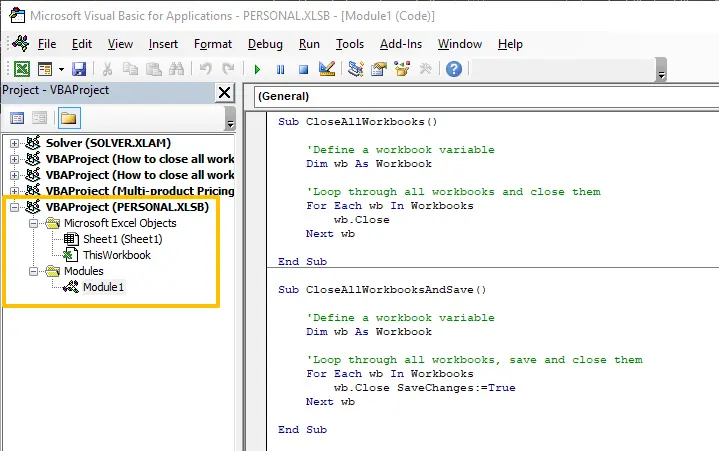Click the Break (pause) toolbar icon
The image size is (719, 451).
[280, 69]
